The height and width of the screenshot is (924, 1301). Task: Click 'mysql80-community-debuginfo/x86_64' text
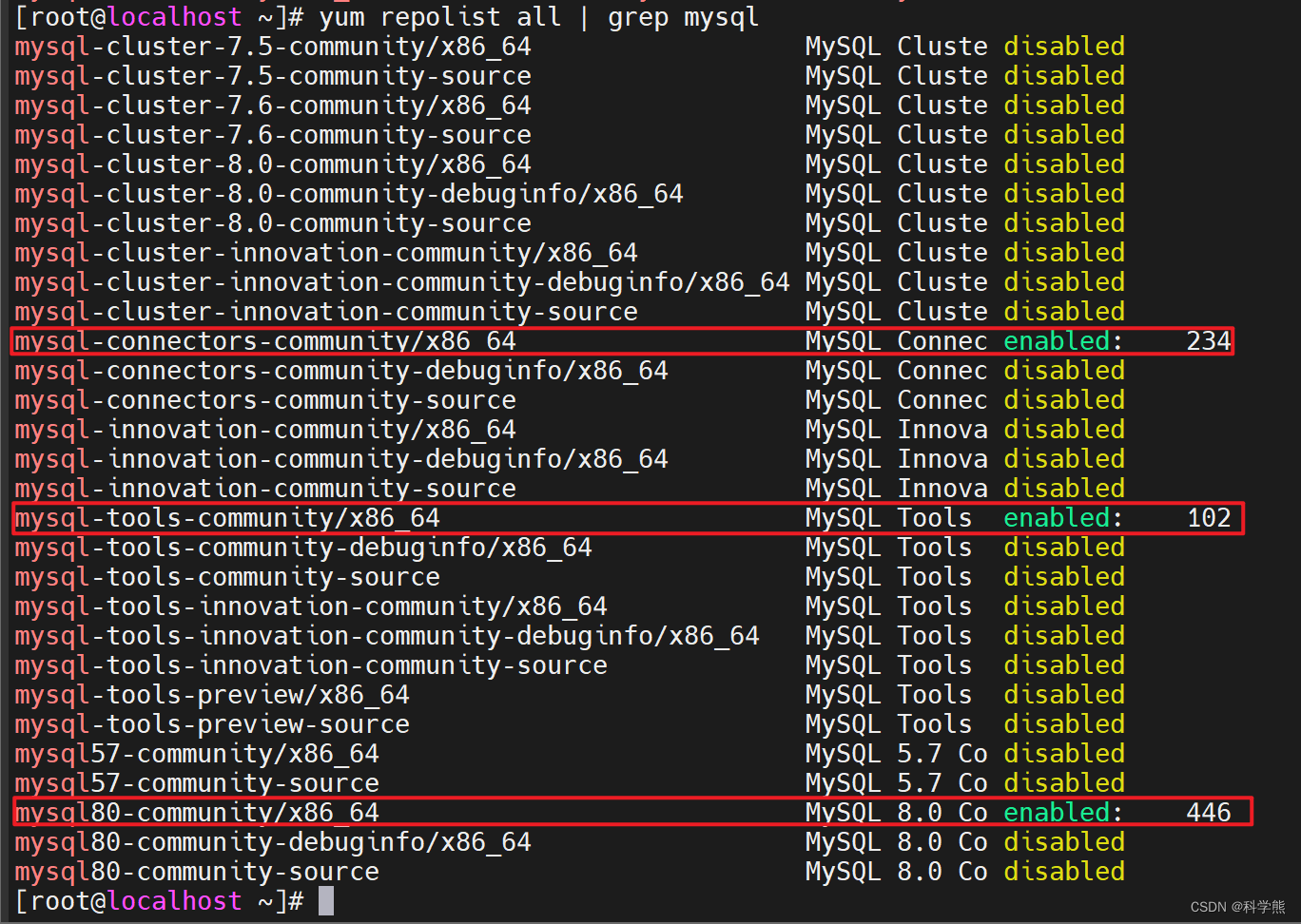[273, 842]
